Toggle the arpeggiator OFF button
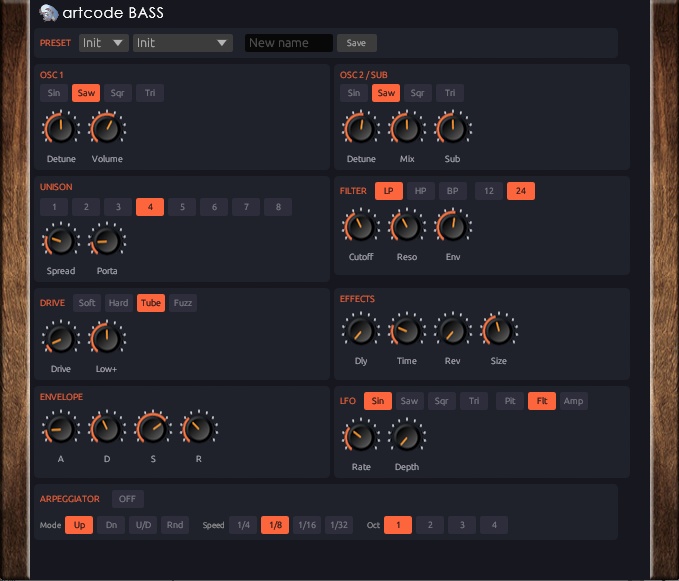Screen dimensions: 679x581 [128, 499]
